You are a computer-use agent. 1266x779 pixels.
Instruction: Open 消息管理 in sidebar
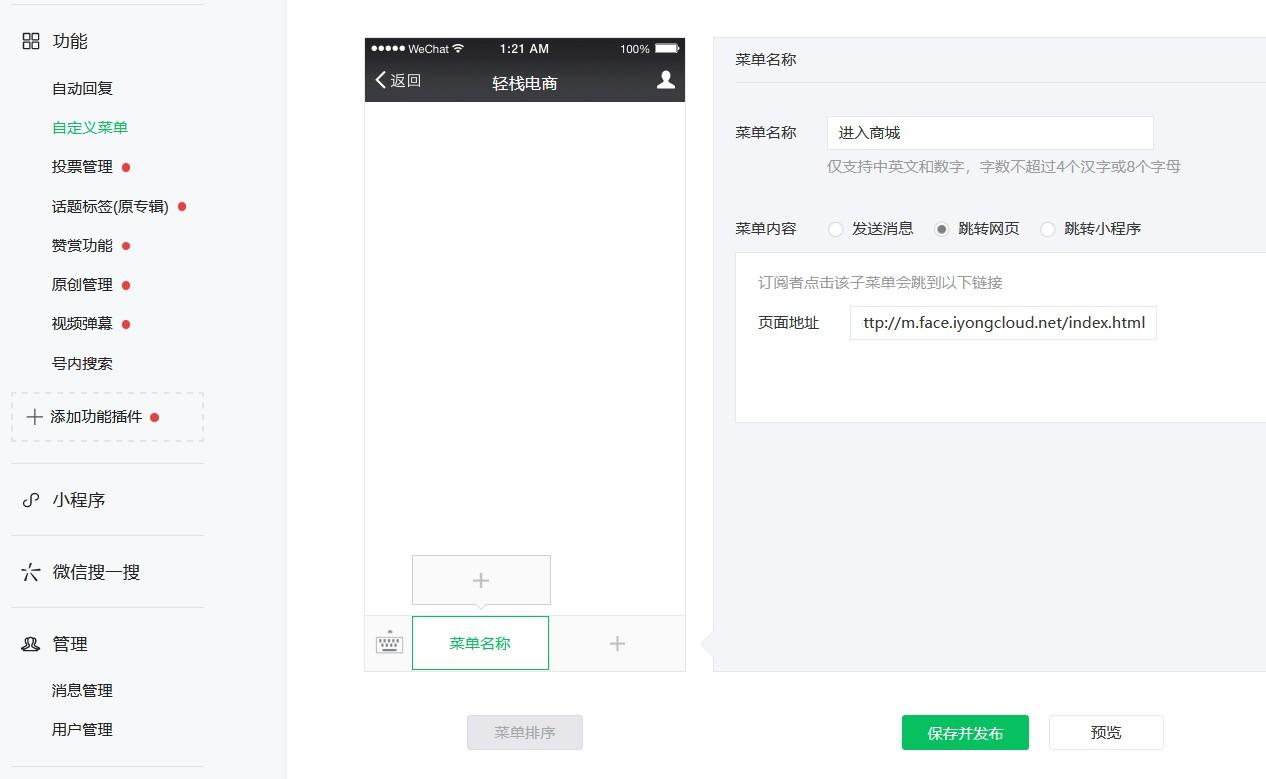click(82, 690)
